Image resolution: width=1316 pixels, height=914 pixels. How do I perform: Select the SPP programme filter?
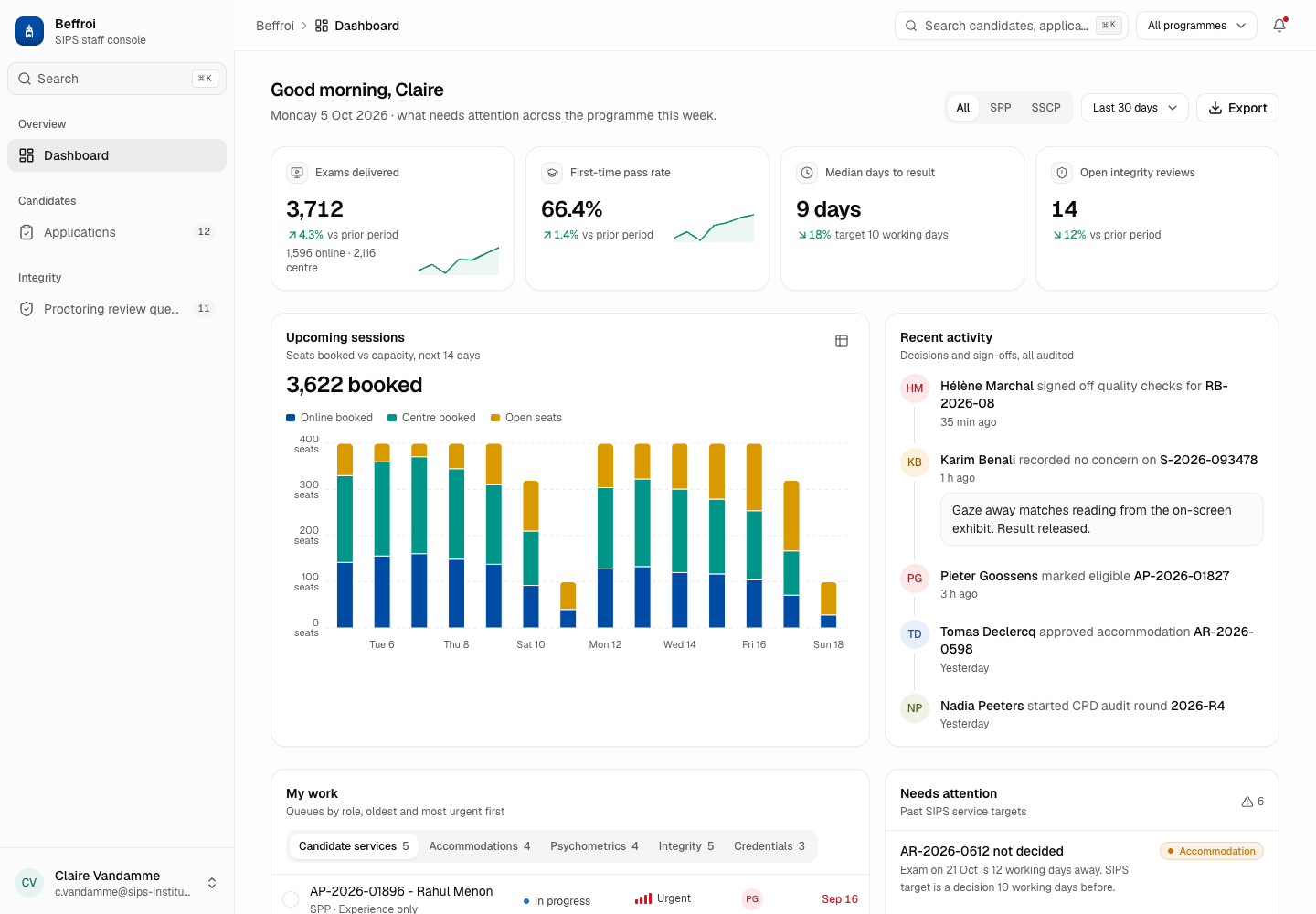click(1001, 108)
